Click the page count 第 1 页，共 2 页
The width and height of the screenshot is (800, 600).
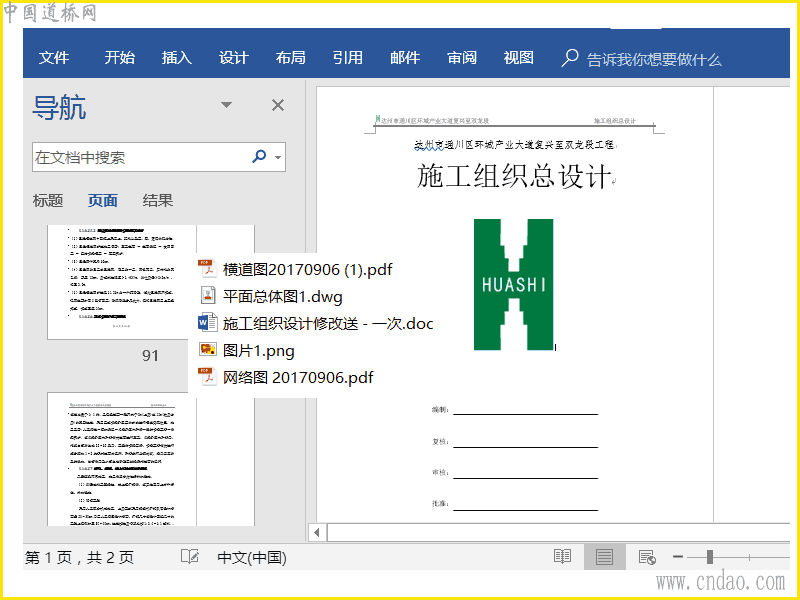tap(79, 557)
